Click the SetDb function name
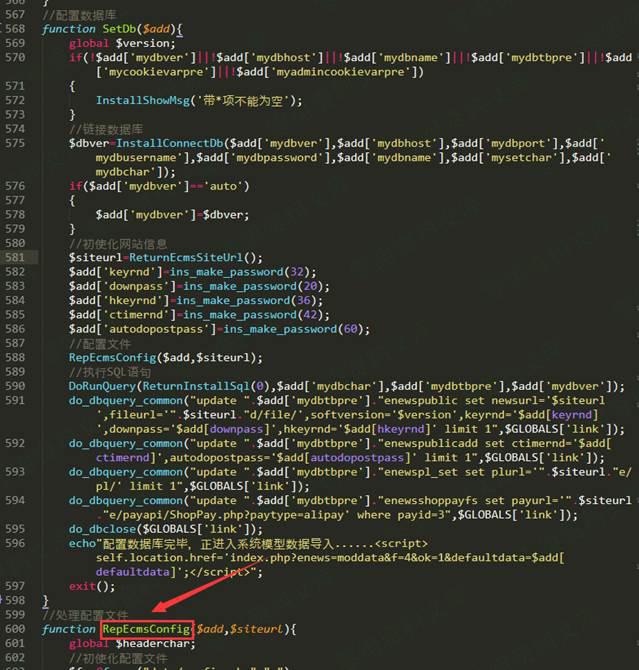The image size is (639, 670). click(x=121, y=29)
